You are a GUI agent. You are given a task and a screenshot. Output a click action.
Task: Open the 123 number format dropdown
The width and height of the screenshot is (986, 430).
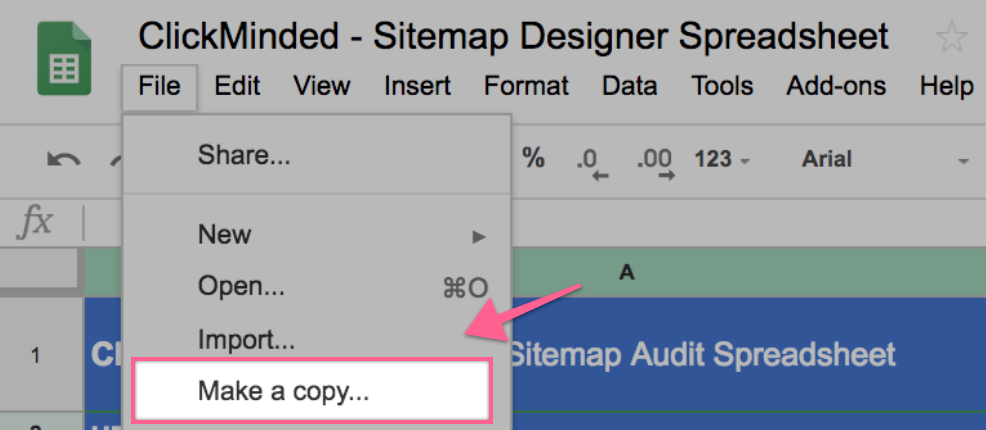coord(719,159)
